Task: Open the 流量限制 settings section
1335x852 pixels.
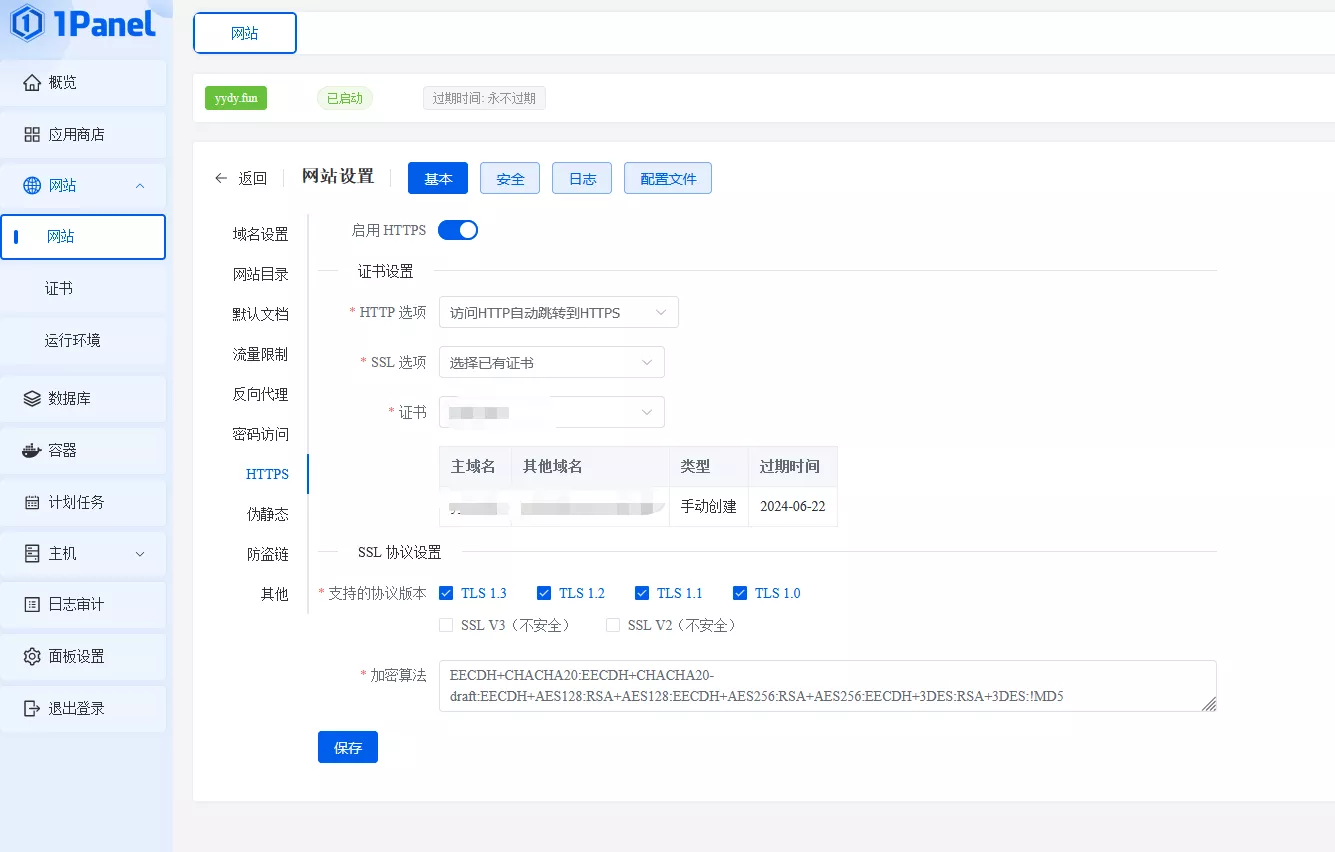Action: [260, 354]
